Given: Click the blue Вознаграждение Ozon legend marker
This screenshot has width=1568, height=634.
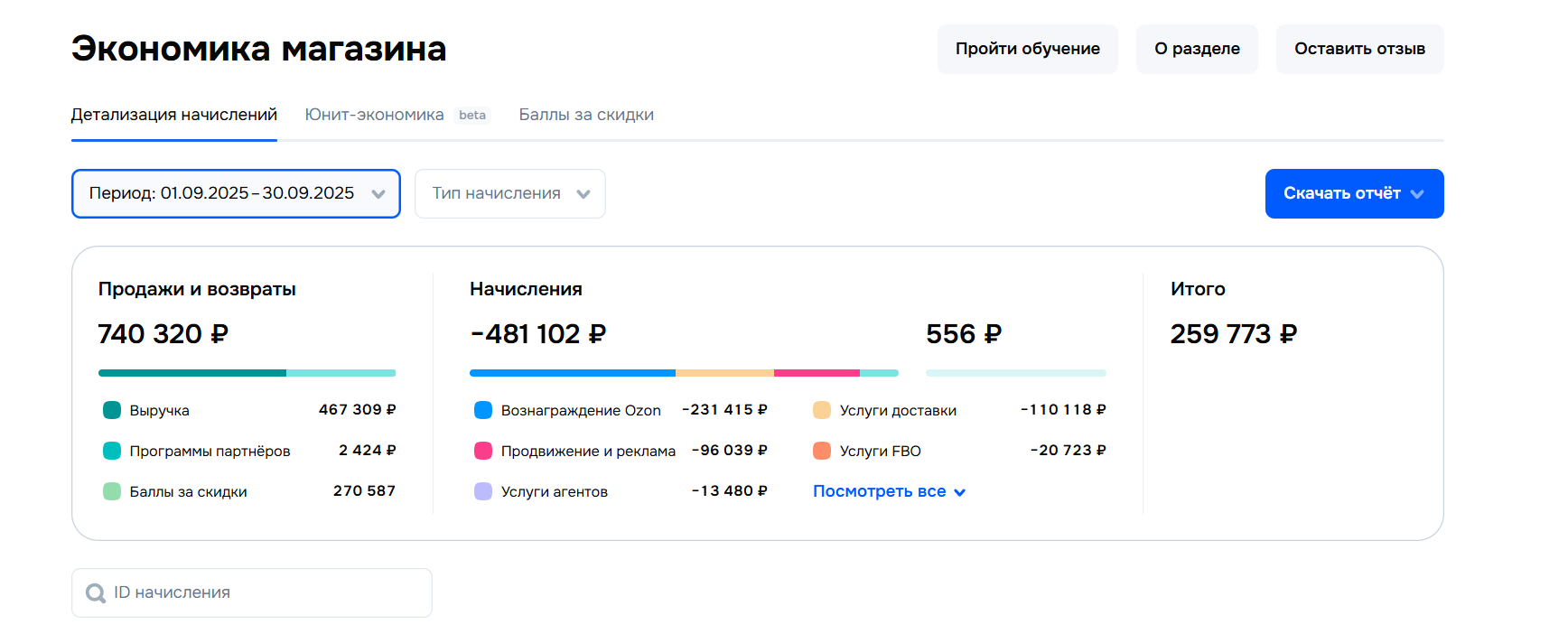Looking at the screenshot, I should point(483,410).
